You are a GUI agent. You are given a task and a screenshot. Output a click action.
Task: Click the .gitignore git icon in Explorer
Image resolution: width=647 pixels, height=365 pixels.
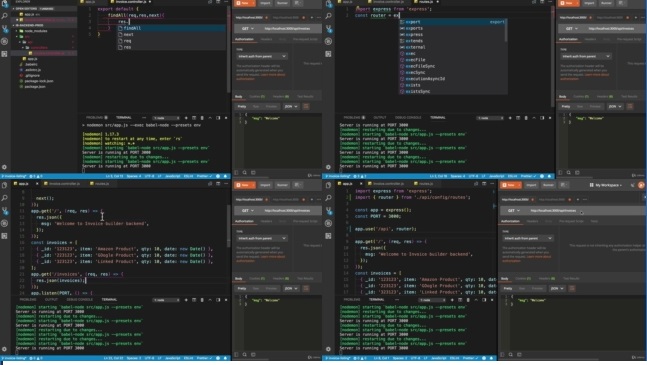coord(21,75)
